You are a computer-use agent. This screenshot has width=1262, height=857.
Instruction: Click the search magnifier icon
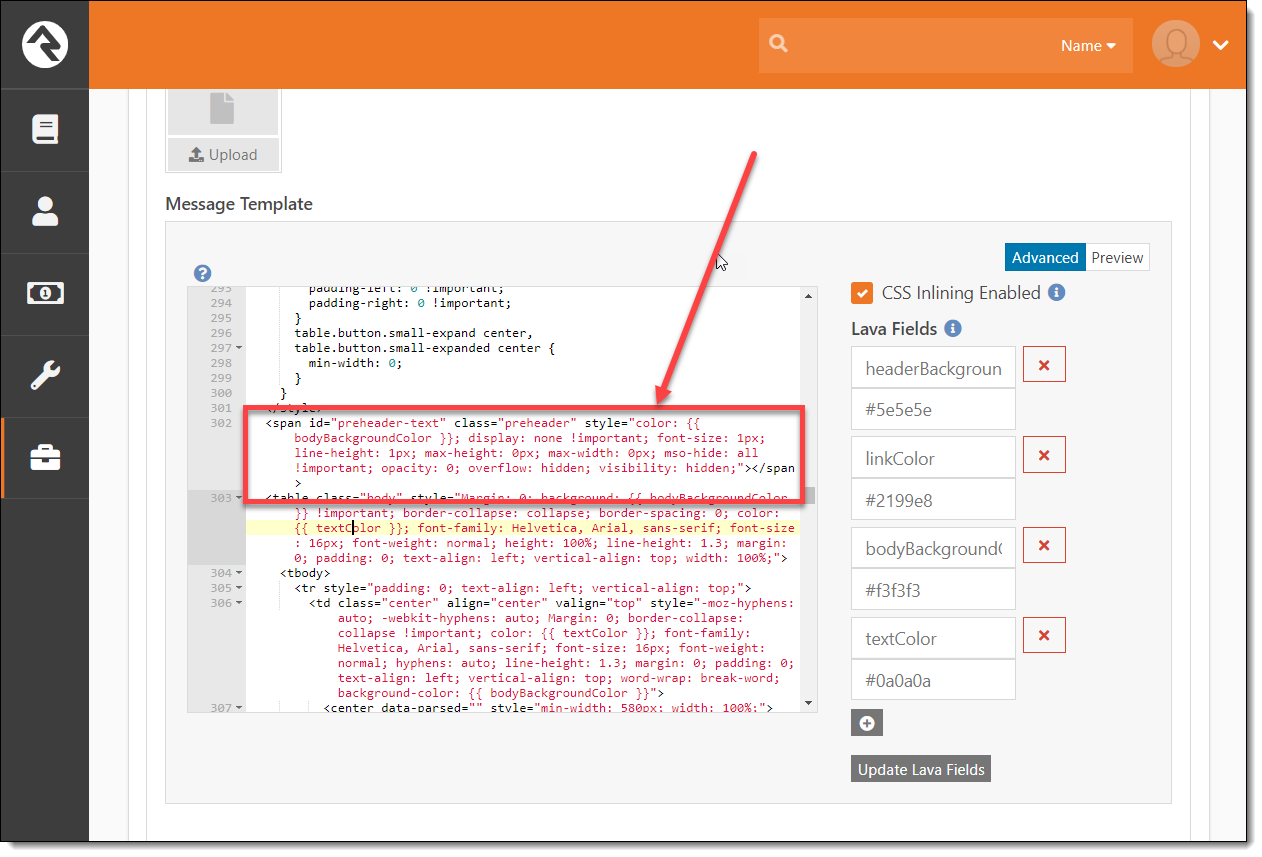tap(779, 44)
